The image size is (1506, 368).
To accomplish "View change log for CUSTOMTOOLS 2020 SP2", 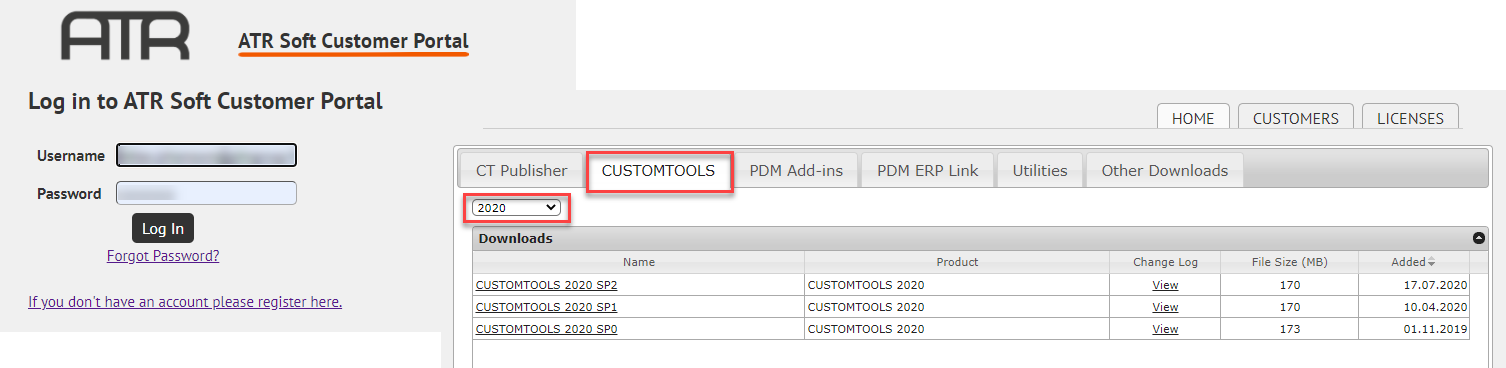I will 1165,285.
